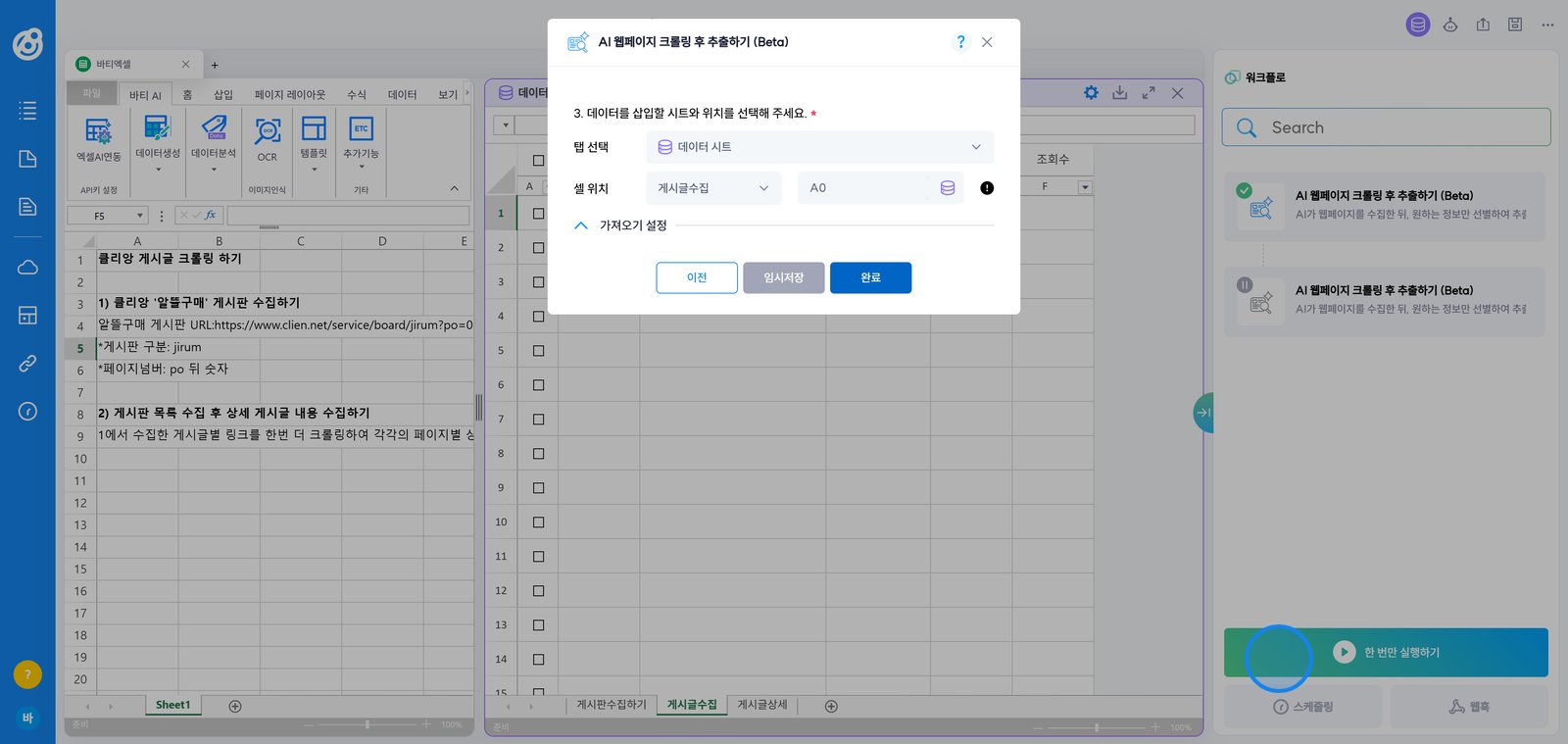
Task: Expand the data sheet panel to fullscreen
Action: point(1149,92)
